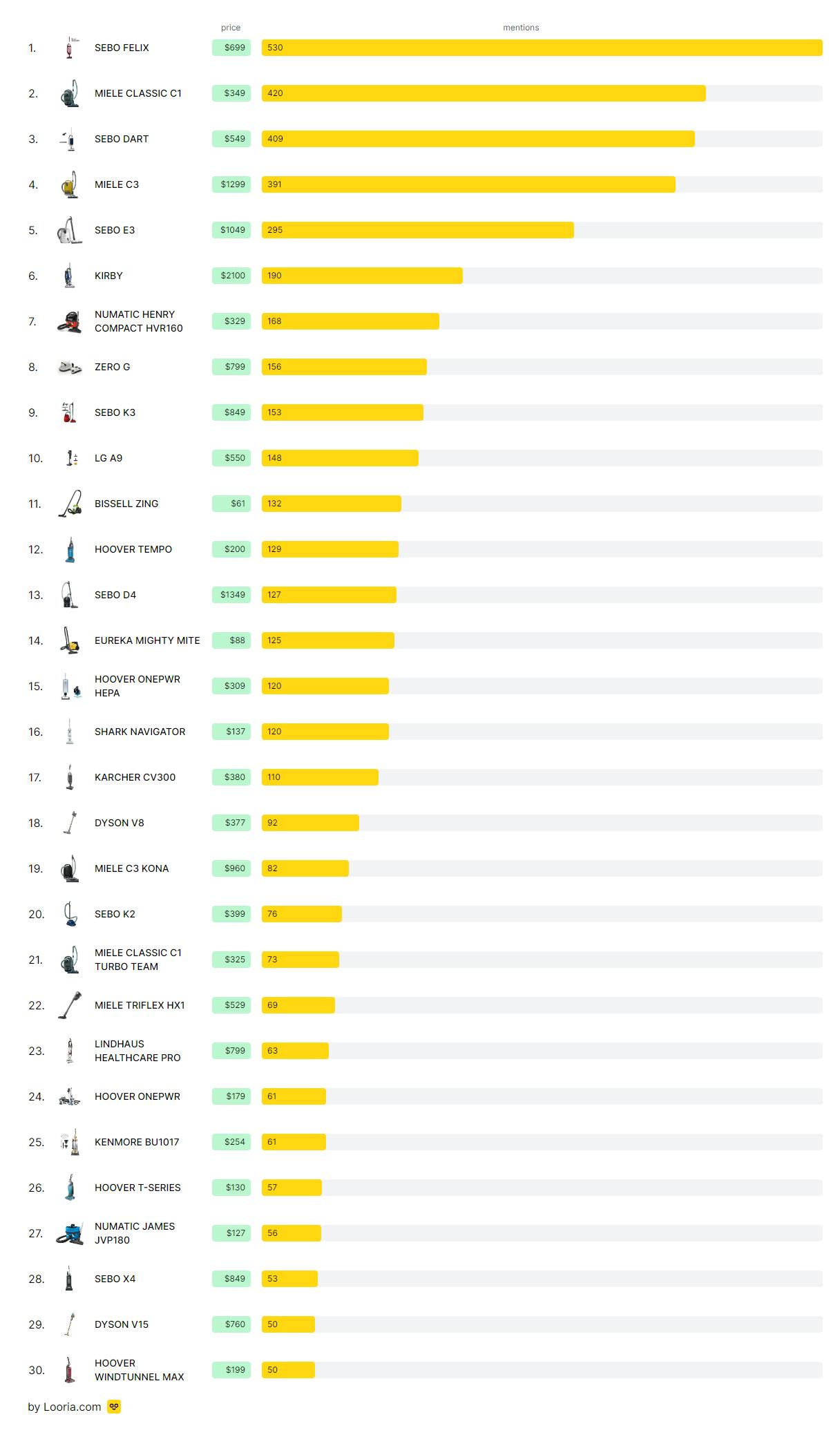The height and width of the screenshot is (1437, 840).
Task: Click the Bissell Zing $61 price tag
Action: pyautogui.click(x=232, y=504)
